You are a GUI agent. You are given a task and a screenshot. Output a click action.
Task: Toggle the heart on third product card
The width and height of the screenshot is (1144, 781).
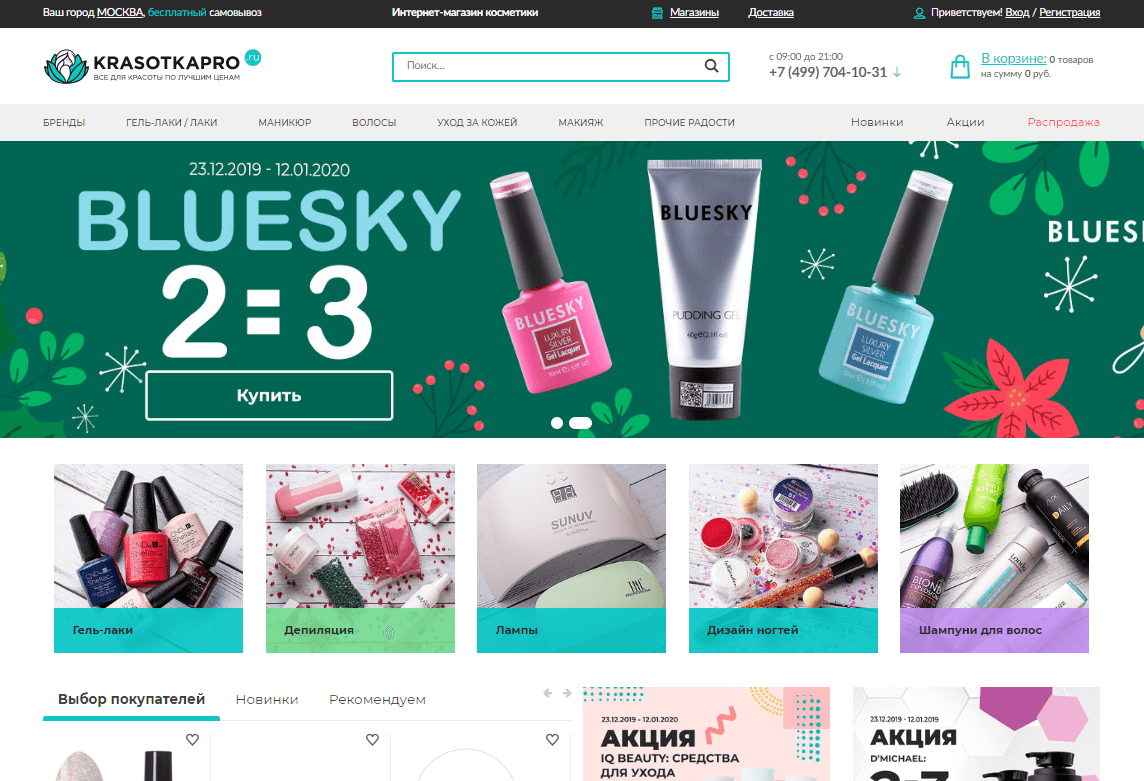coord(552,739)
